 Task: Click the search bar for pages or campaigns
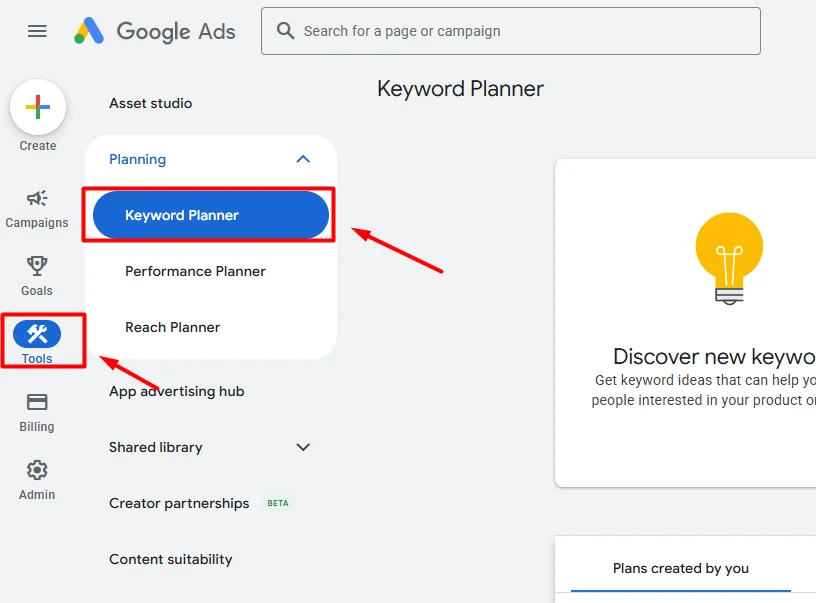[510, 31]
